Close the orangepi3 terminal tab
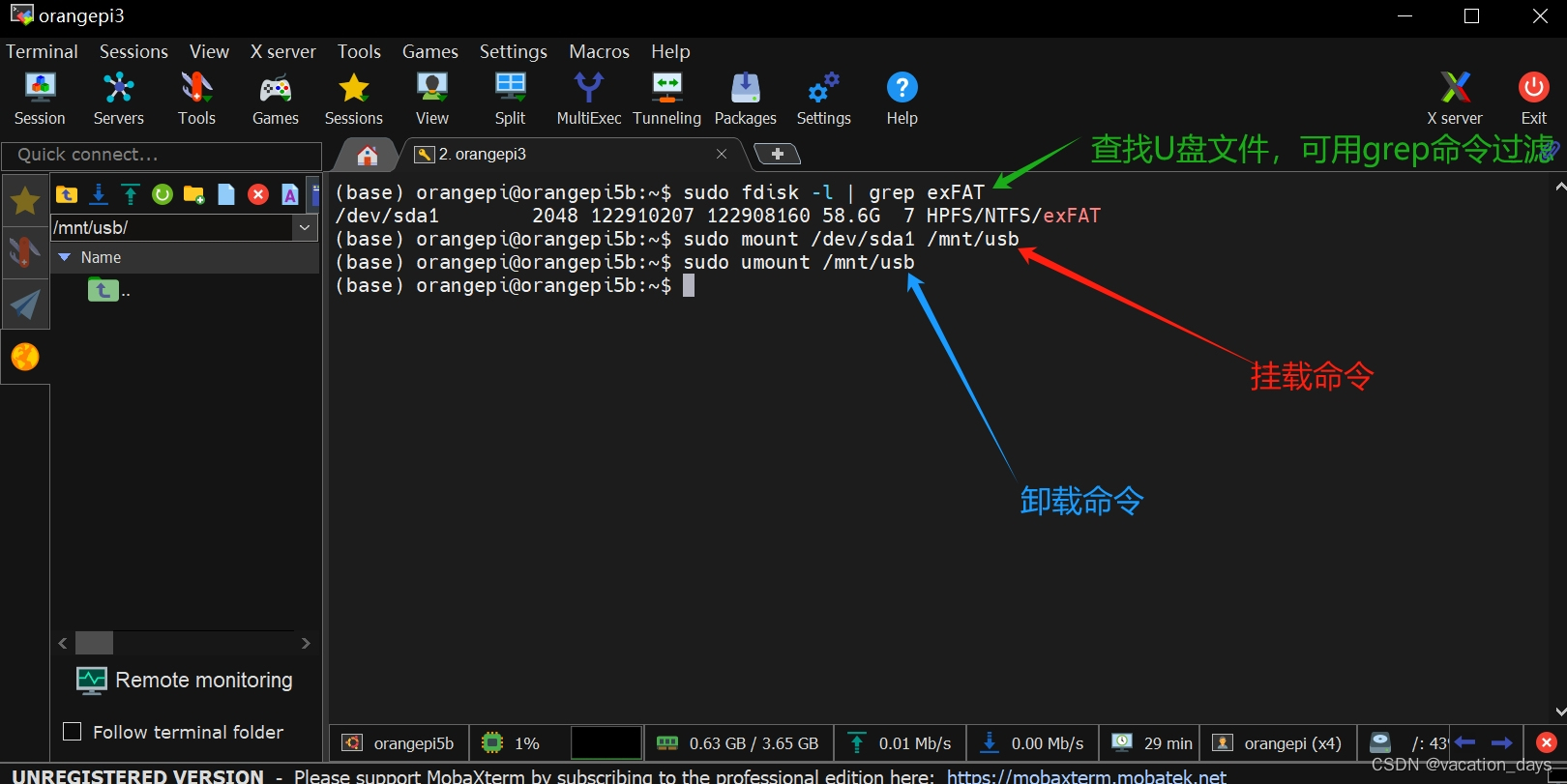The image size is (1567, 784). [721, 154]
